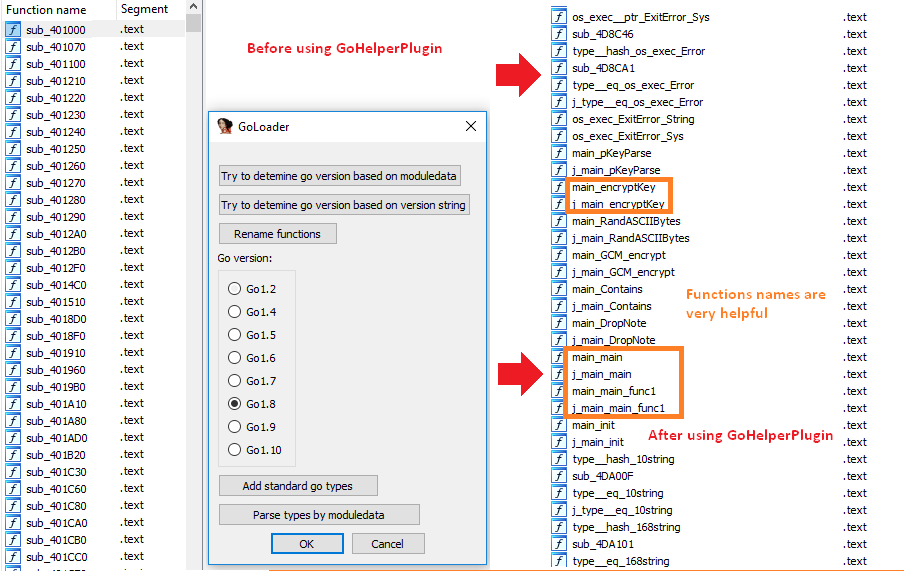The height and width of the screenshot is (571, 904).
Task: Select function icon beside type__hash_10string
Action: pos(559,459)
